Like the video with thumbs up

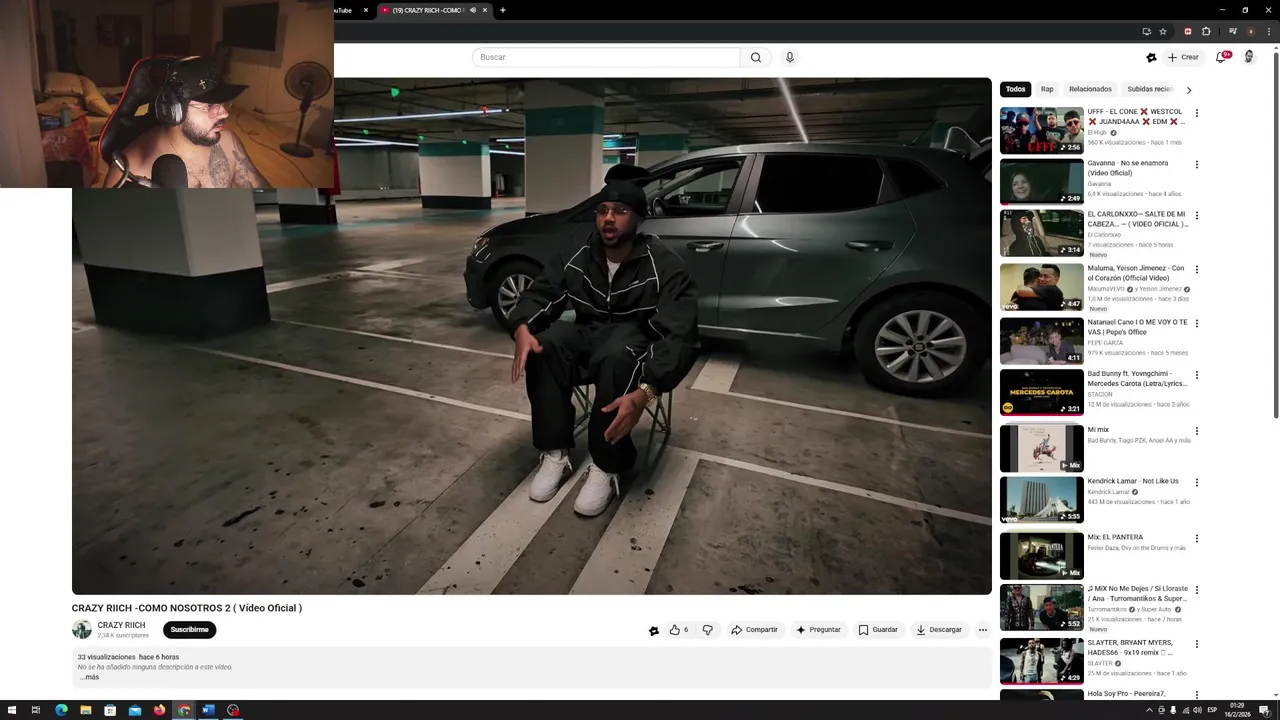[679, 630]
